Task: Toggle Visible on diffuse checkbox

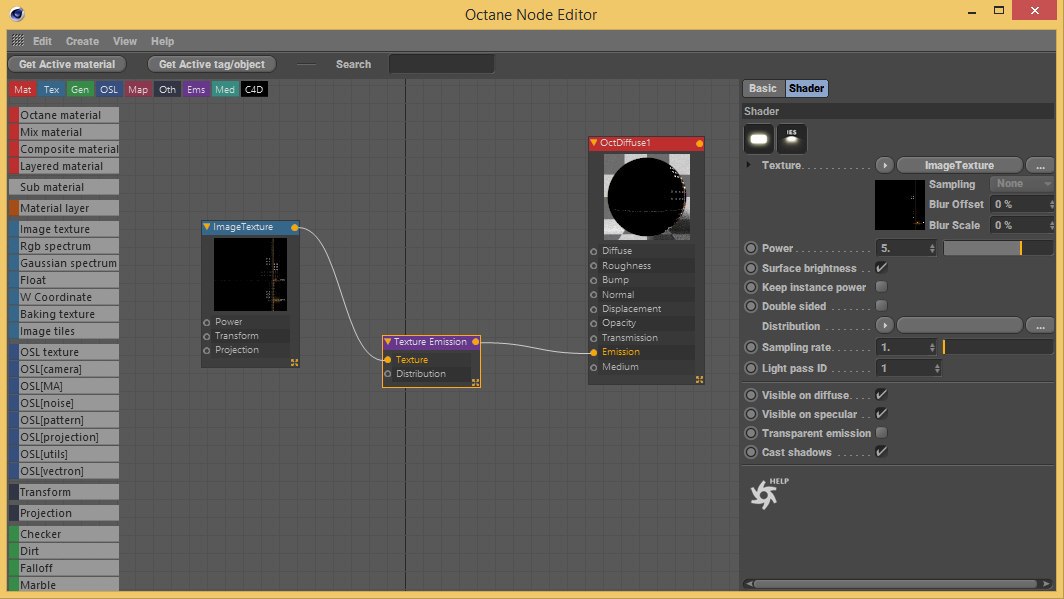Action: (x=881, y=395)
